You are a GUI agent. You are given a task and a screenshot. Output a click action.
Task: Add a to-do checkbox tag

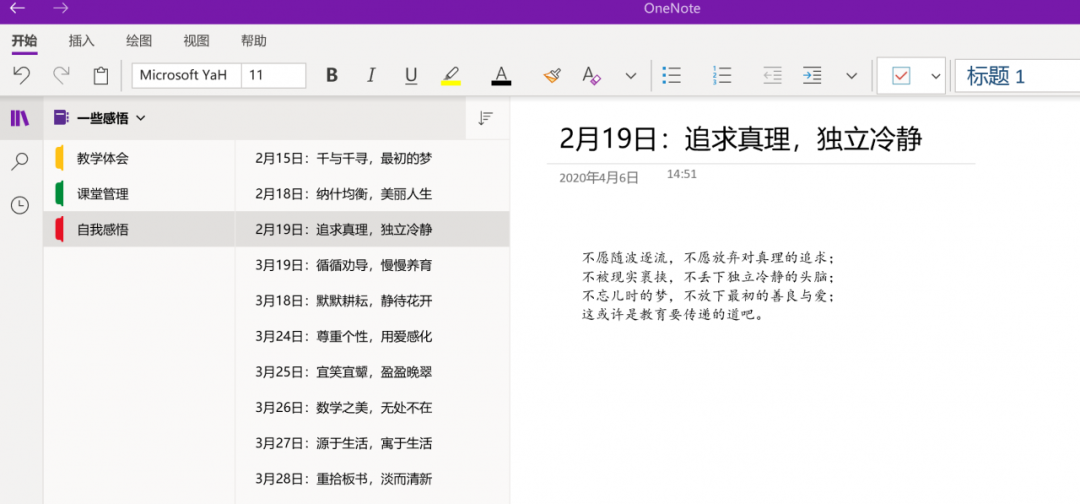click(x=901, y=76)
